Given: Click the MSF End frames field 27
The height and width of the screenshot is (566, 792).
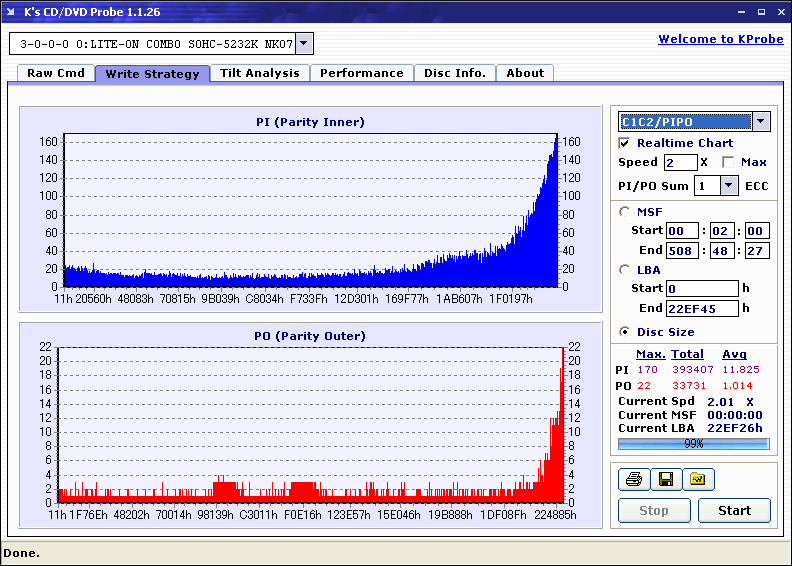Looking at the screenshot, I should [757, 250].
